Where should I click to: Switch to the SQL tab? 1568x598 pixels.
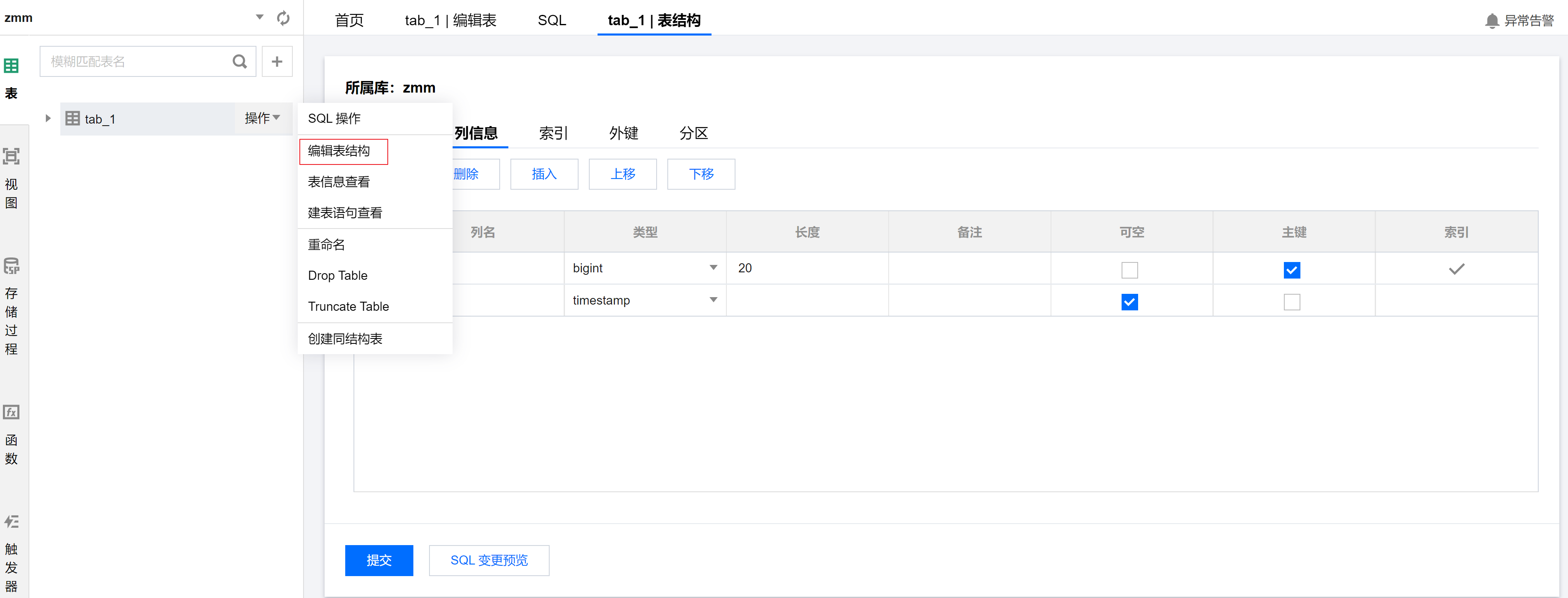(551, 20)
